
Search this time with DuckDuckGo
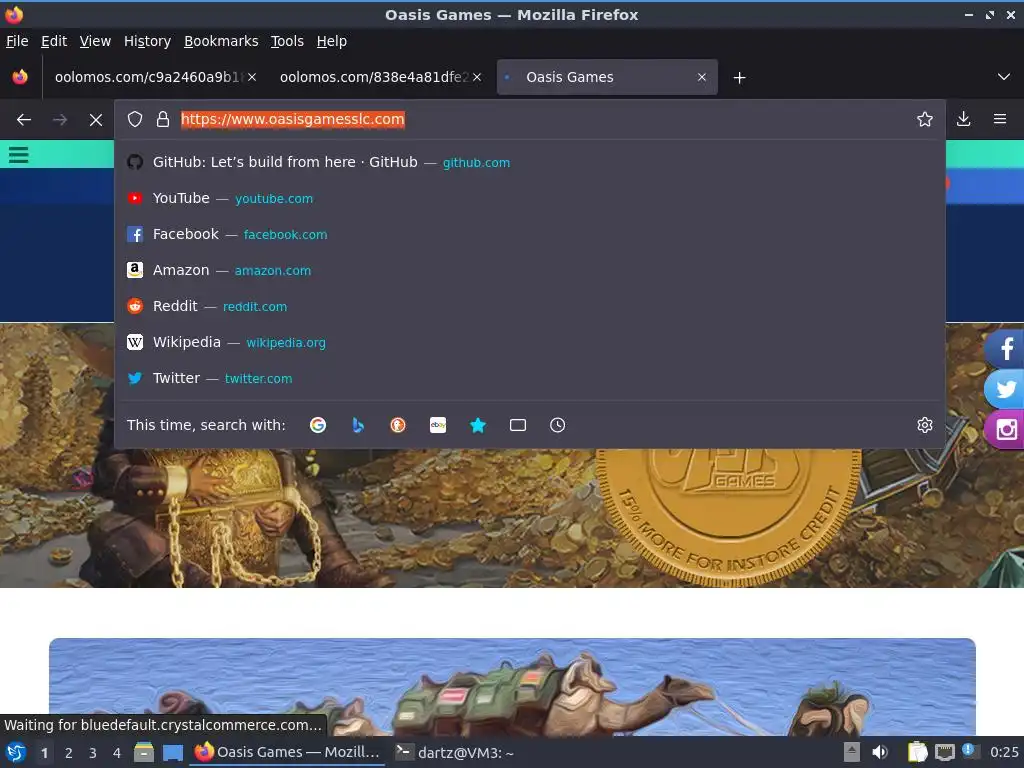398,425
